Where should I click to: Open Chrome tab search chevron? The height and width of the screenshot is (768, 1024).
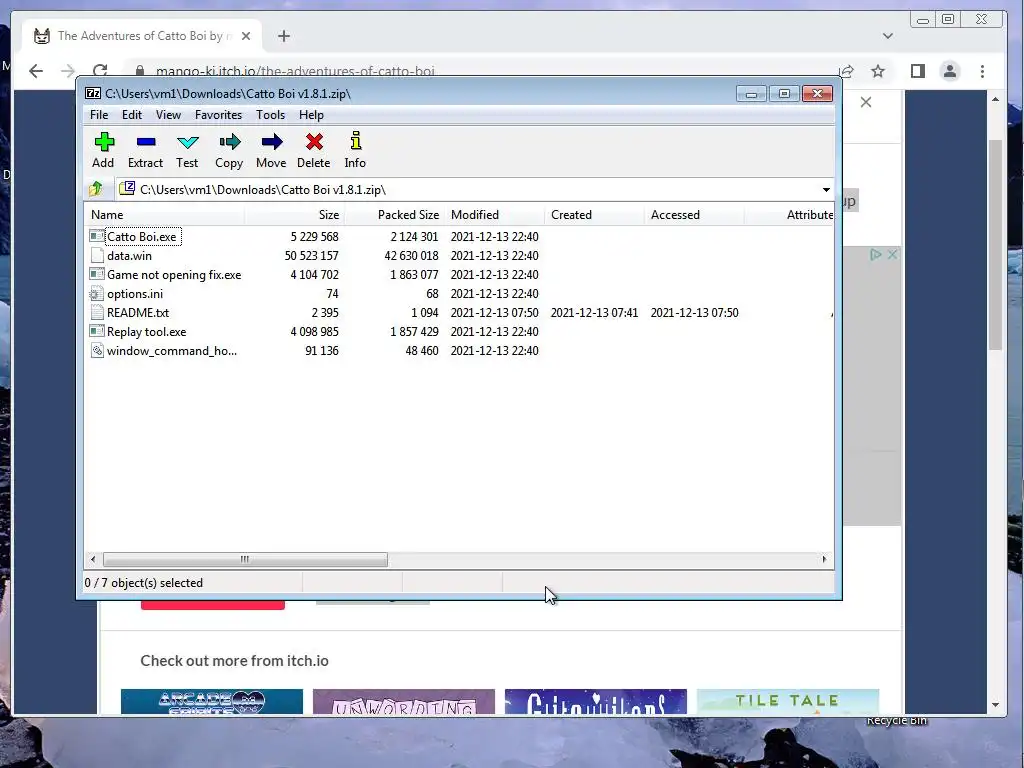coord(888,36)
